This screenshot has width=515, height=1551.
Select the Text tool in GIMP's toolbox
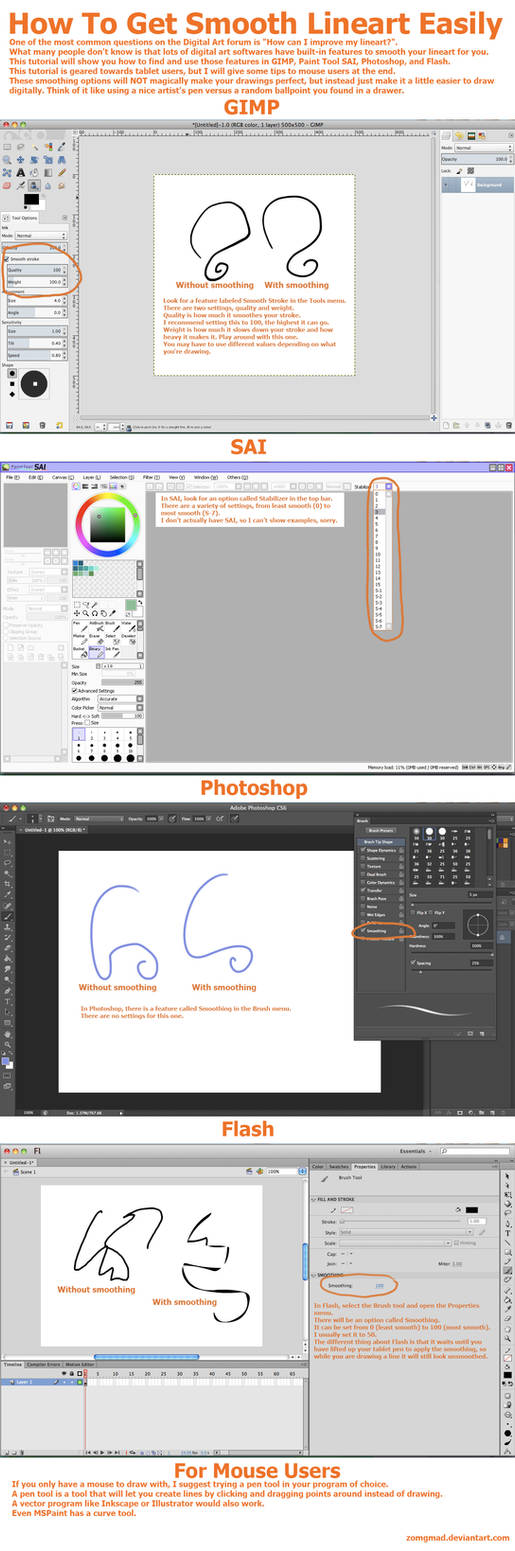[21, 173]
